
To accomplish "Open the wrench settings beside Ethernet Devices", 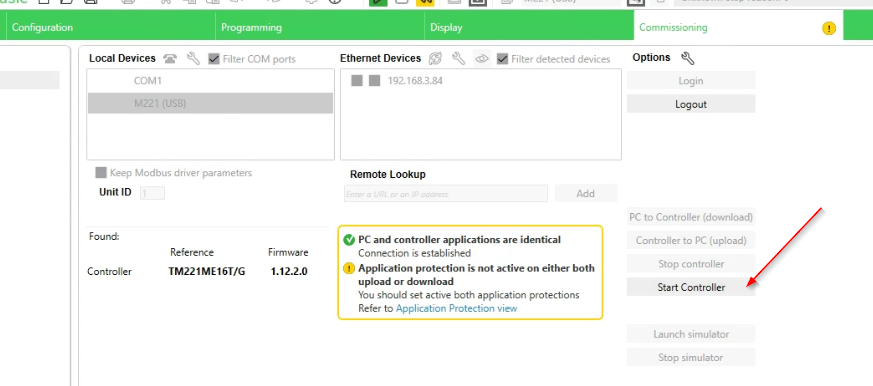I will 458,58.
